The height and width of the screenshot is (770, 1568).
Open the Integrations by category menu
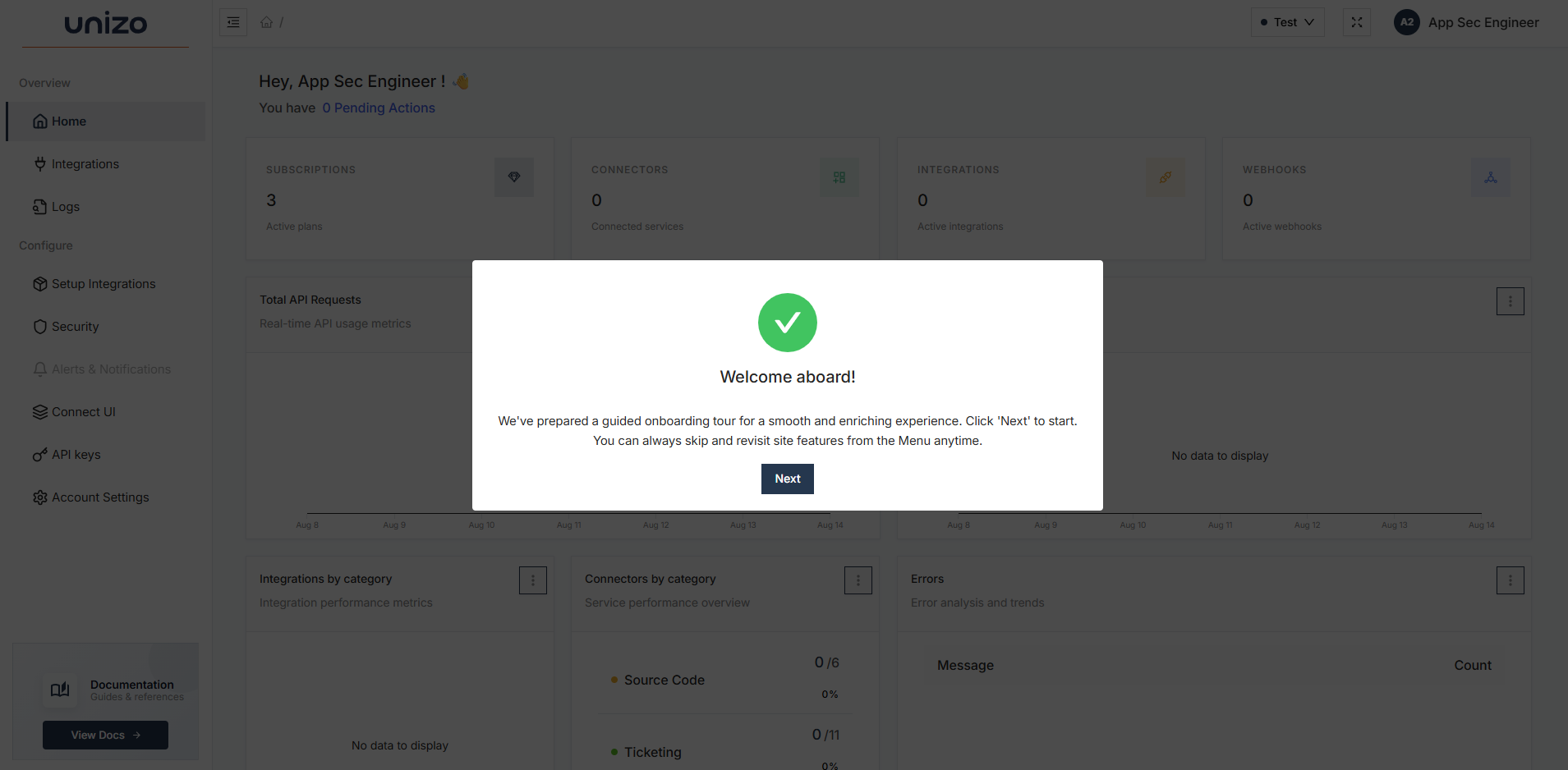click(533, 580)
